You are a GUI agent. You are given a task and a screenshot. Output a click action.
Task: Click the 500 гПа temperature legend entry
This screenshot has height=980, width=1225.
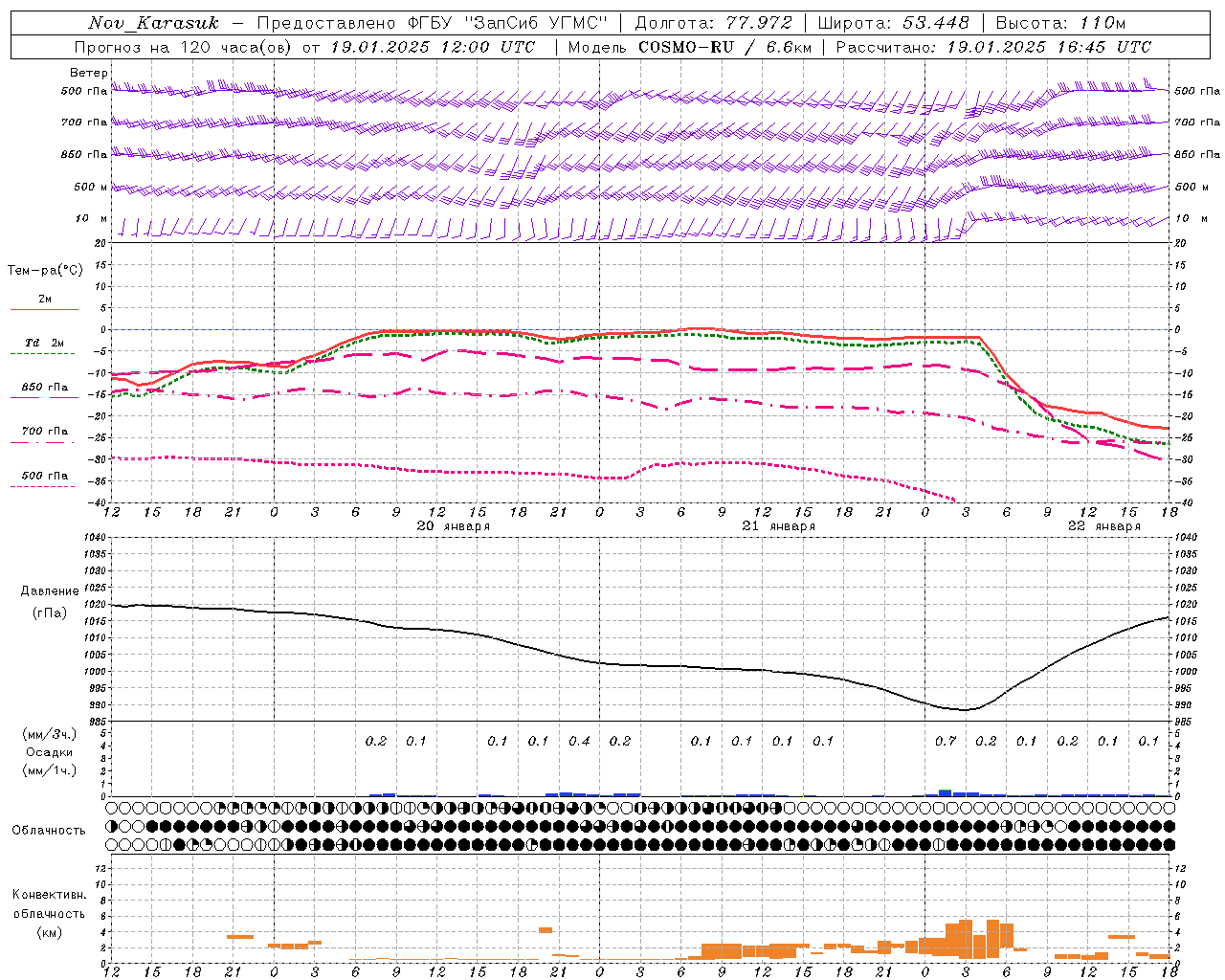point(45,479)
